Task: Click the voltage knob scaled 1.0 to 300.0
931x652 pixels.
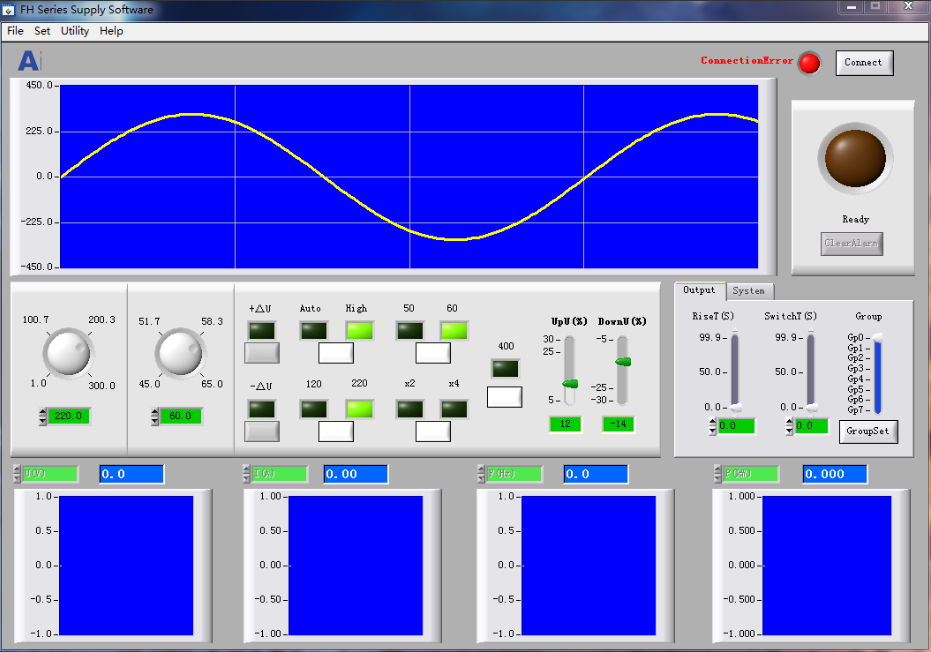Action: pyautogui.click(x=68, y=353)
